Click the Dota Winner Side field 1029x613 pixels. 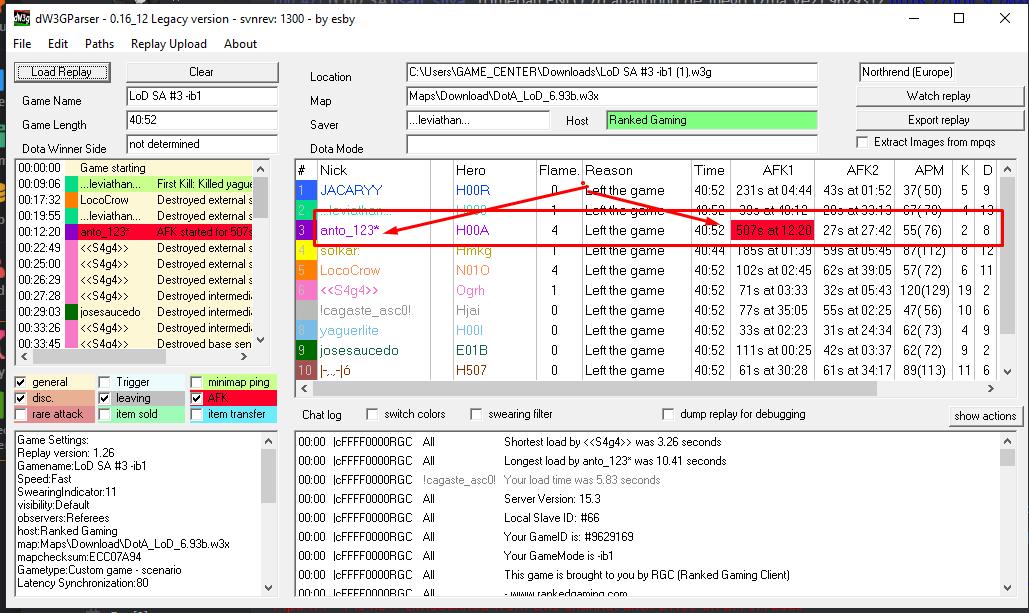tap(202, 144)
